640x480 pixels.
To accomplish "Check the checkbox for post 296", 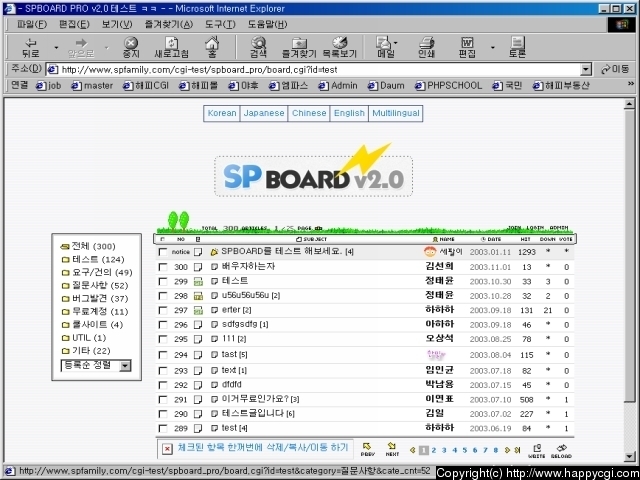I will (163, 325).
